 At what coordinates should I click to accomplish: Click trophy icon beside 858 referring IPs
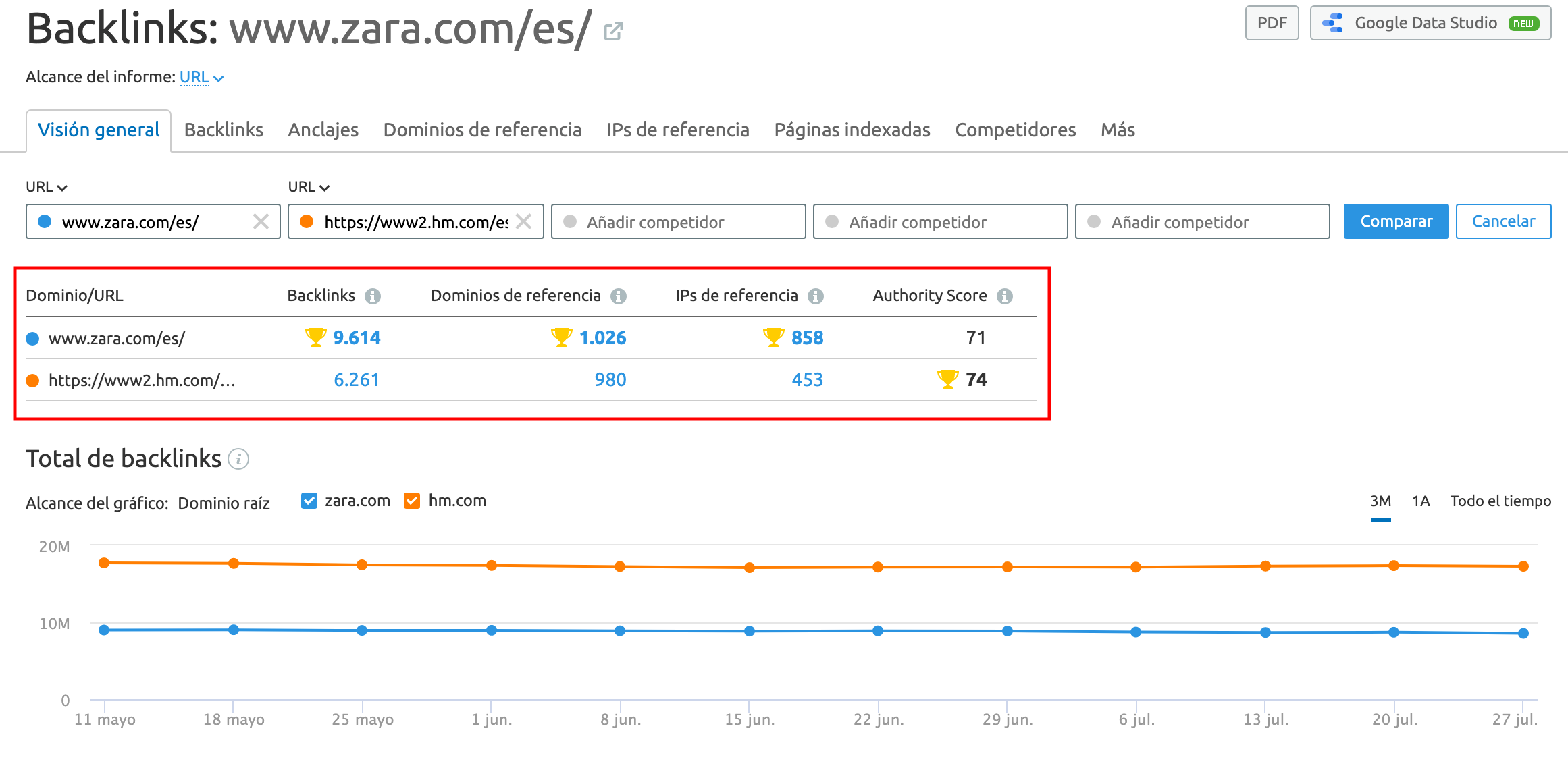pos(773,337)
